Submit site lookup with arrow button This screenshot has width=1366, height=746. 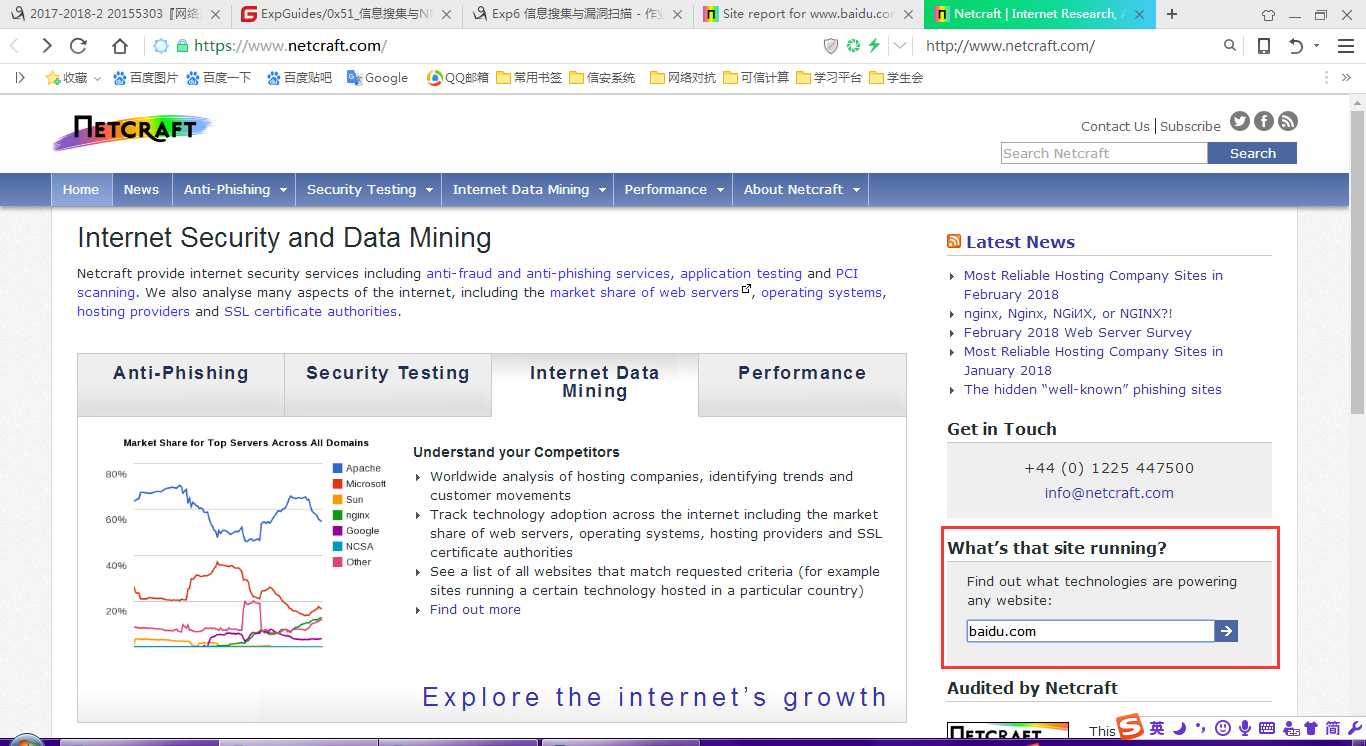tap(1226, 631)
